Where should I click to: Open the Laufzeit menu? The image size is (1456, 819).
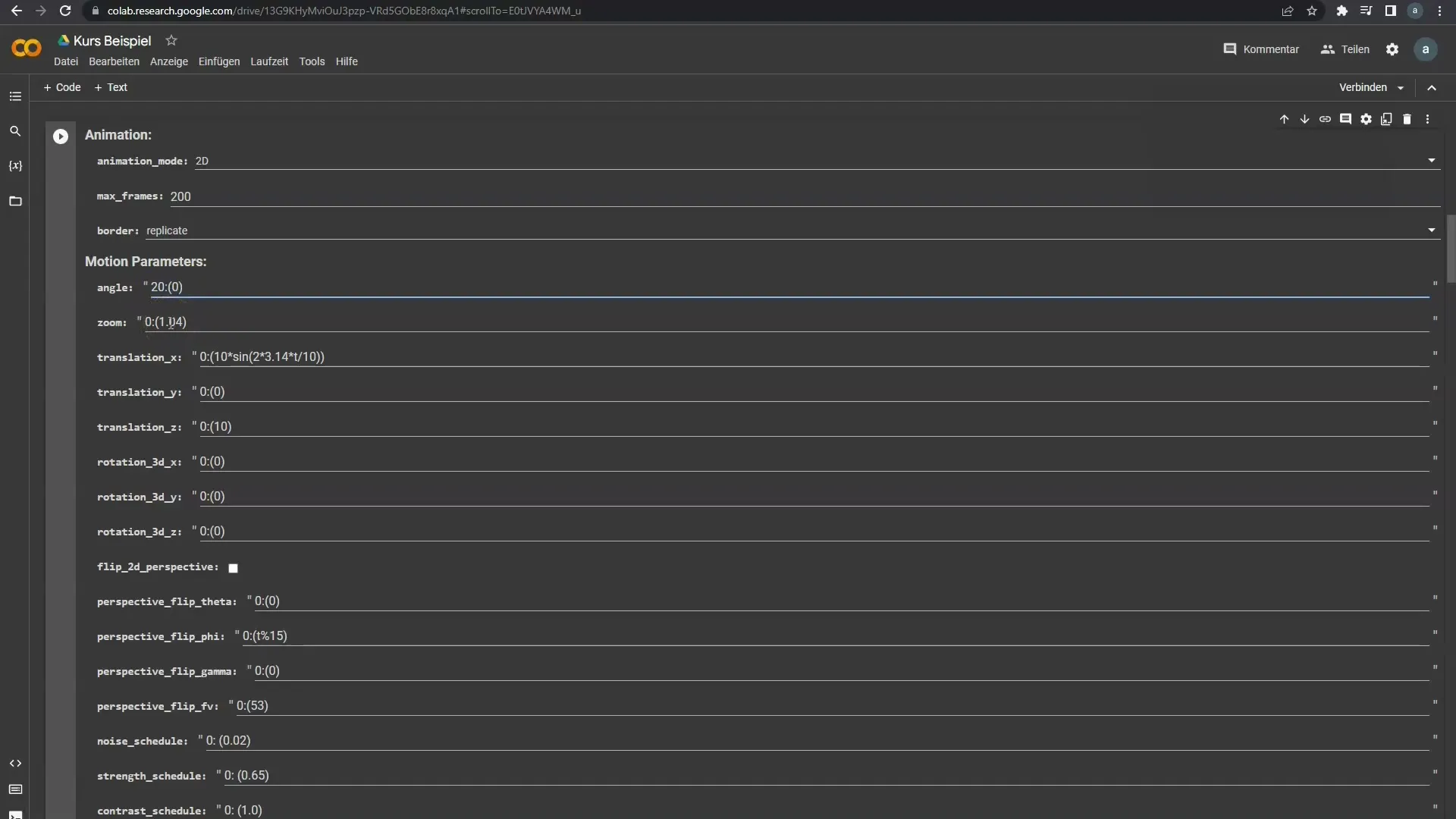pyautogui.click(x=269, y=61)
